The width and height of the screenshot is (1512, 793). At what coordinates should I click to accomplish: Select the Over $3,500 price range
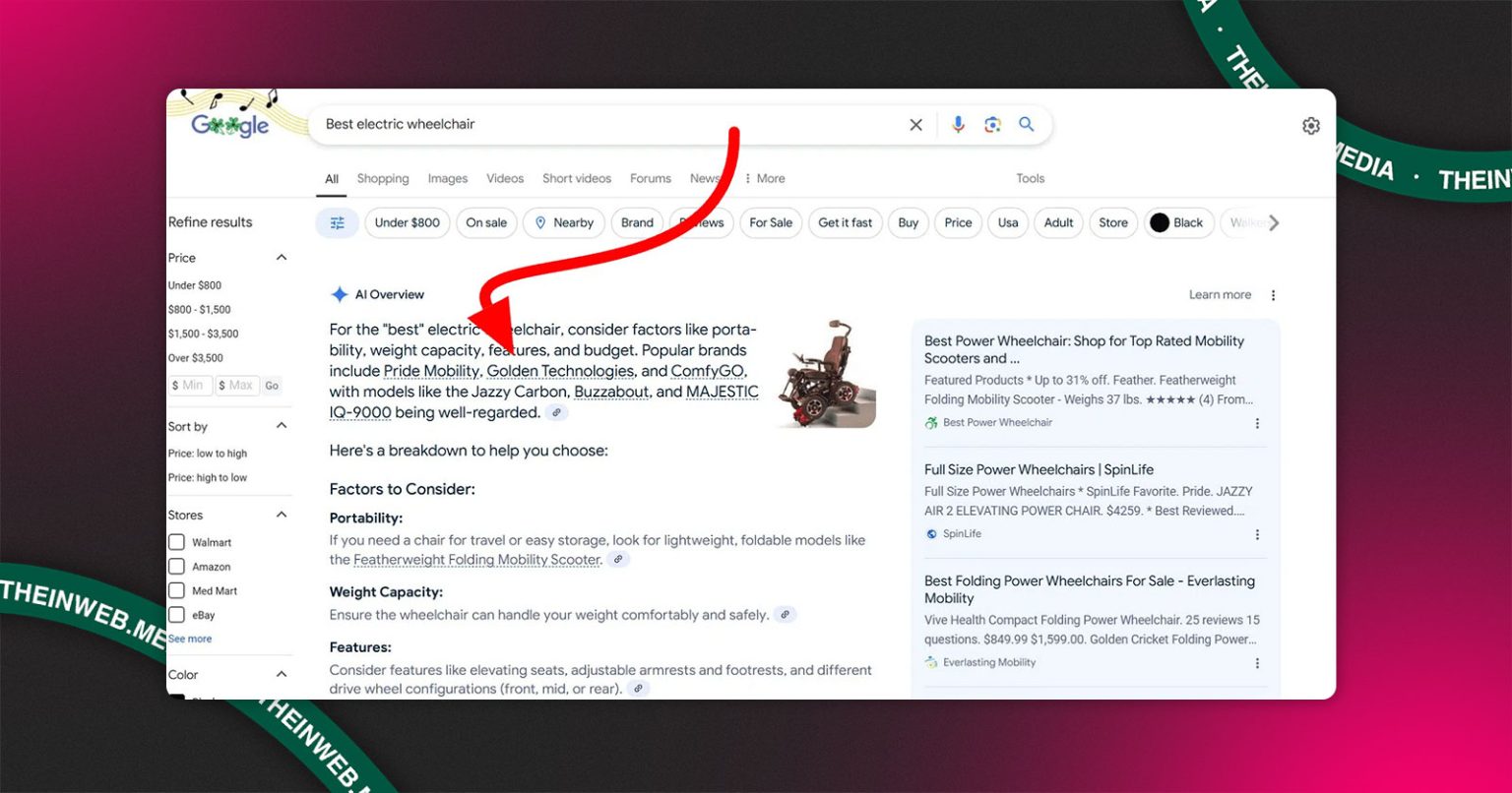196,358
